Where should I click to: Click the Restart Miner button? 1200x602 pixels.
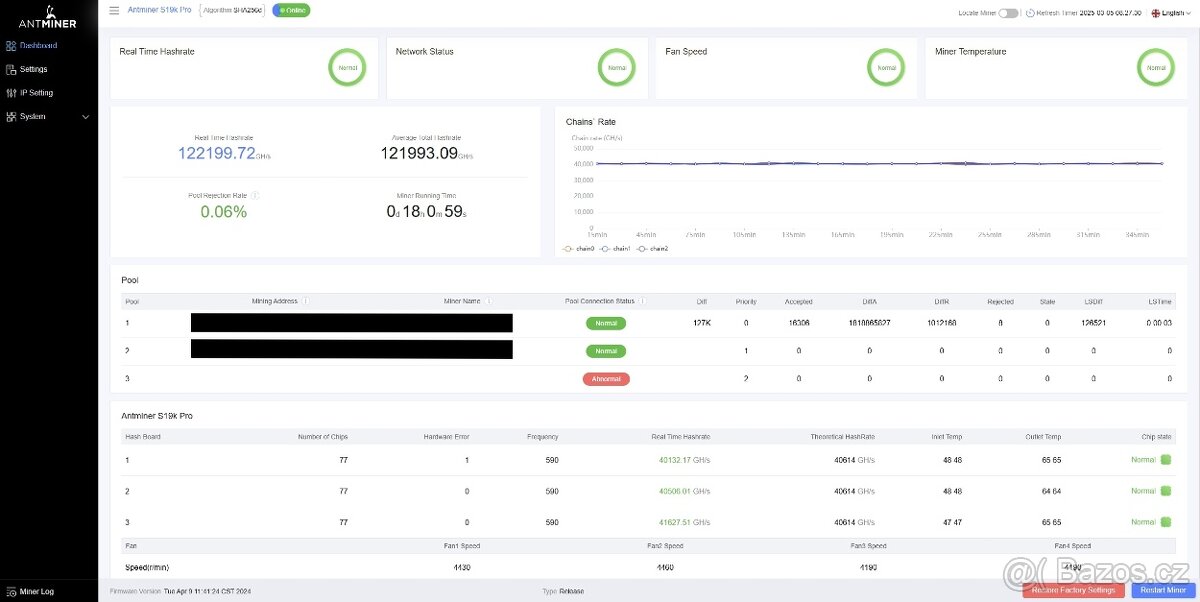tap(1163, 590)
